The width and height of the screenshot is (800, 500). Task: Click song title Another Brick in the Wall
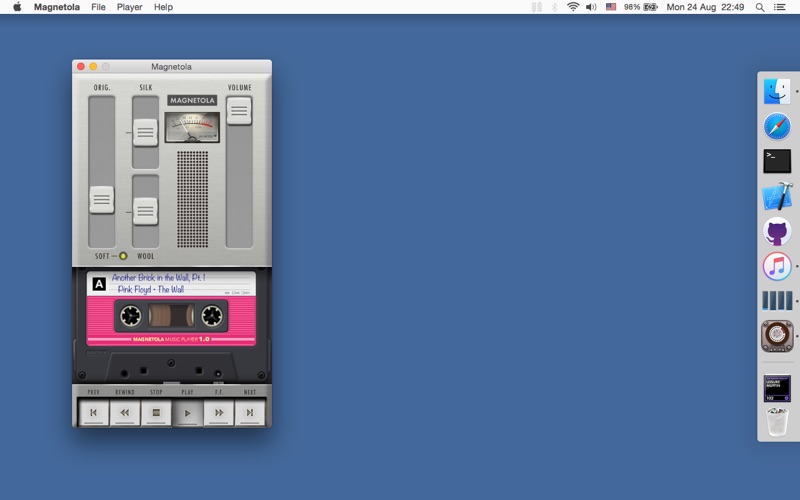158,278
